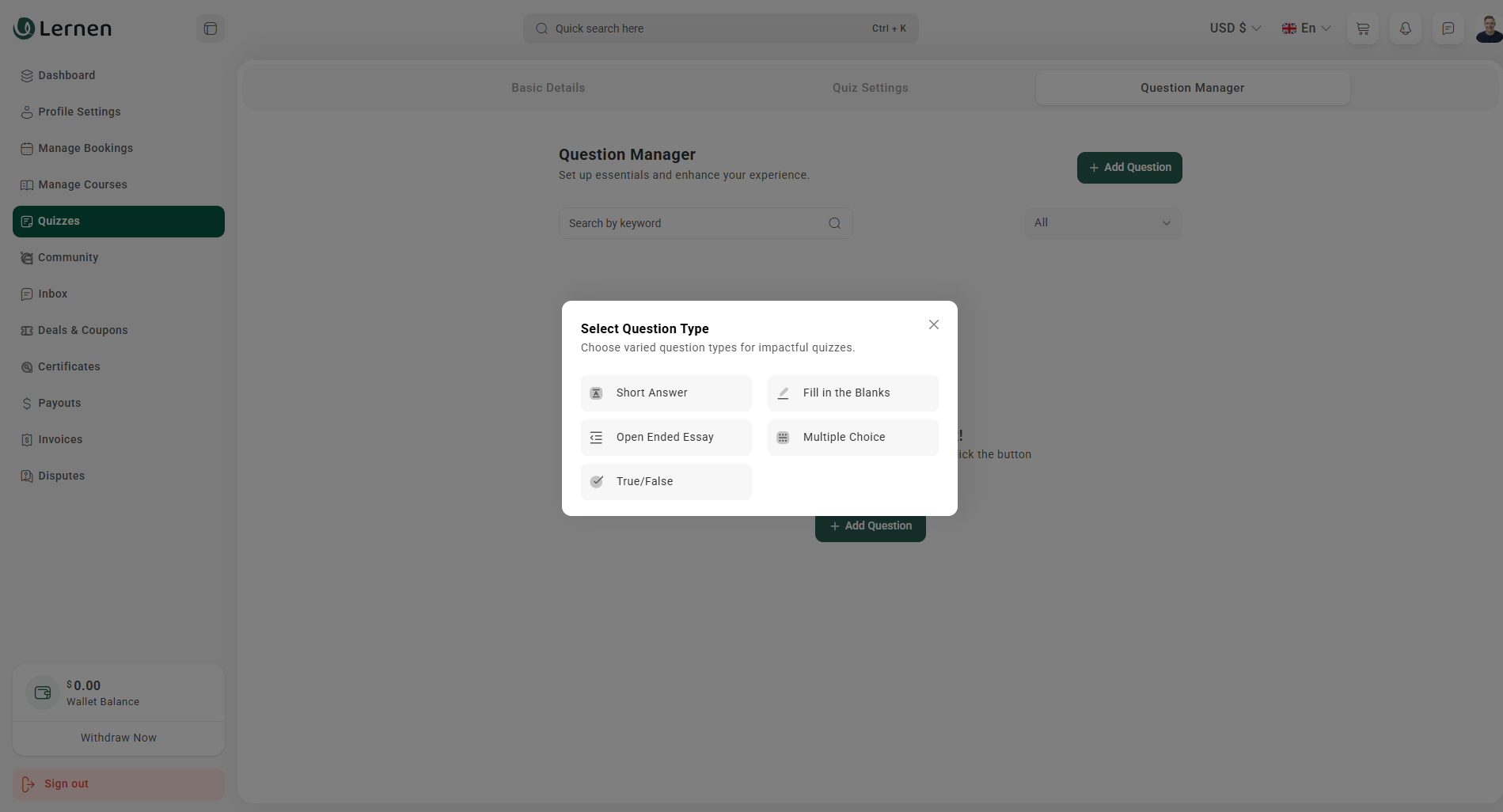Expand the USD currency dropdown
The height and width of the screenshot is (812, 1503).
tap(1235, 28)
